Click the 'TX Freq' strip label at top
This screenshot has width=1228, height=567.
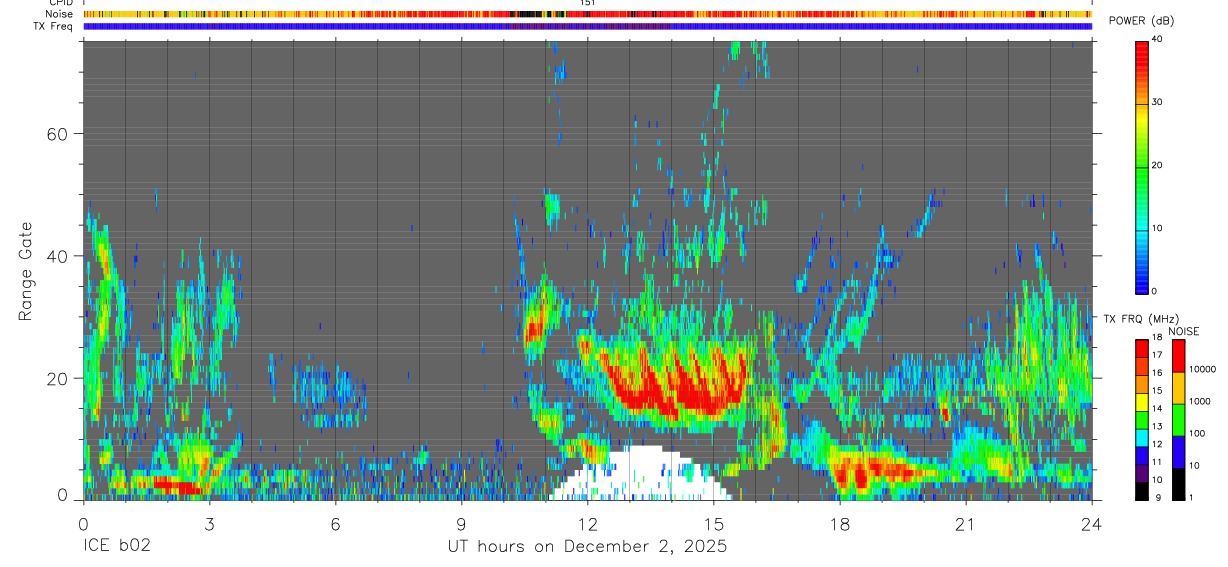[53, 25]
